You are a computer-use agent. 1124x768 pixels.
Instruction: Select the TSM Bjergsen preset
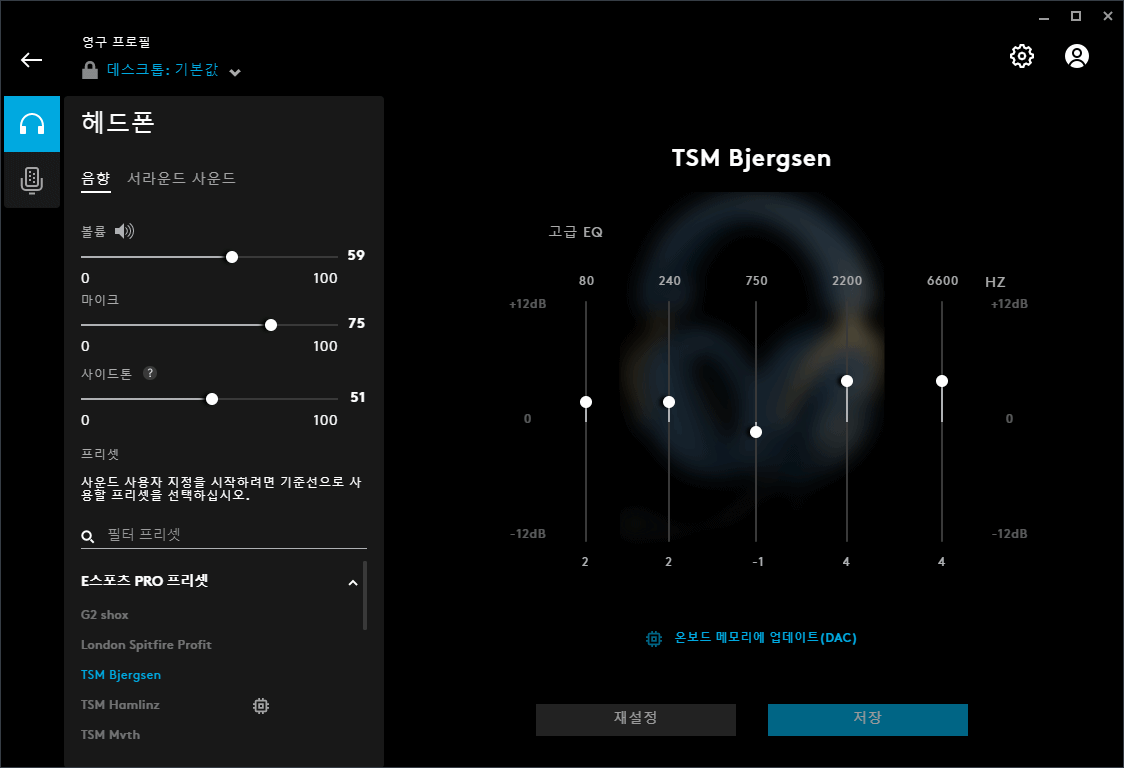121,675
